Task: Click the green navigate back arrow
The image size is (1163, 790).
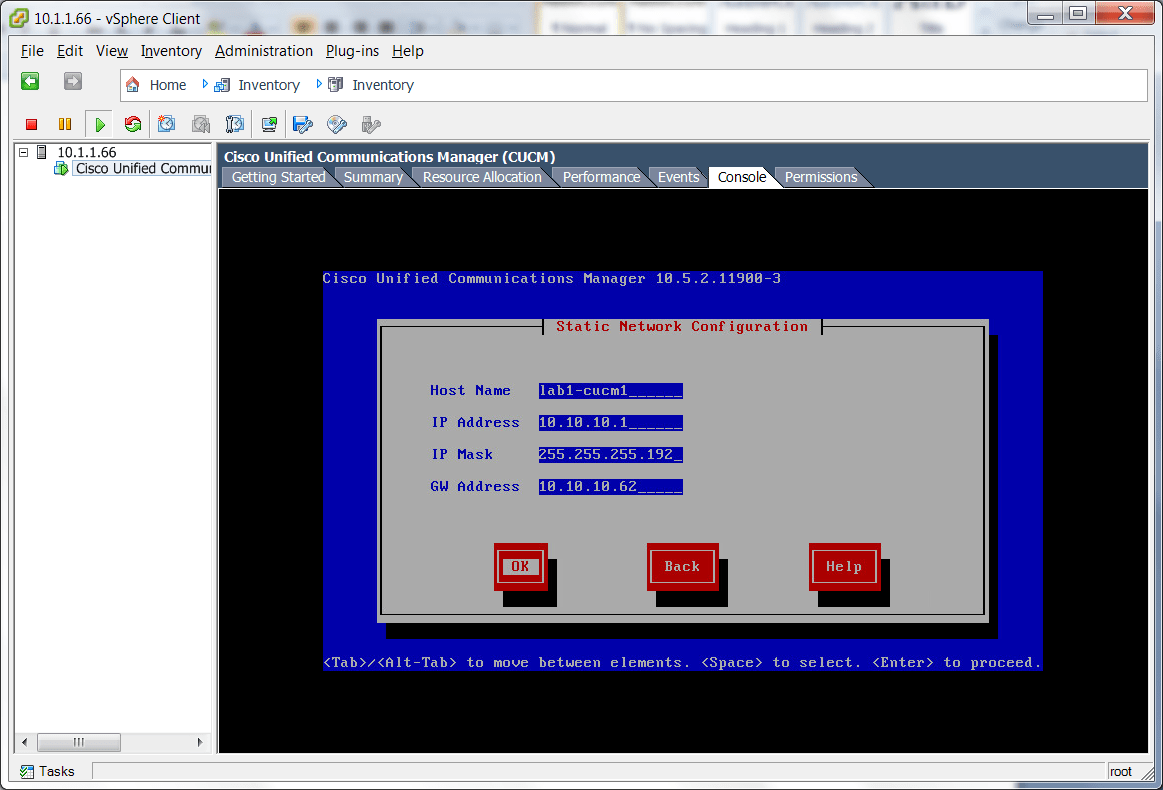Action: coord(30,82)
